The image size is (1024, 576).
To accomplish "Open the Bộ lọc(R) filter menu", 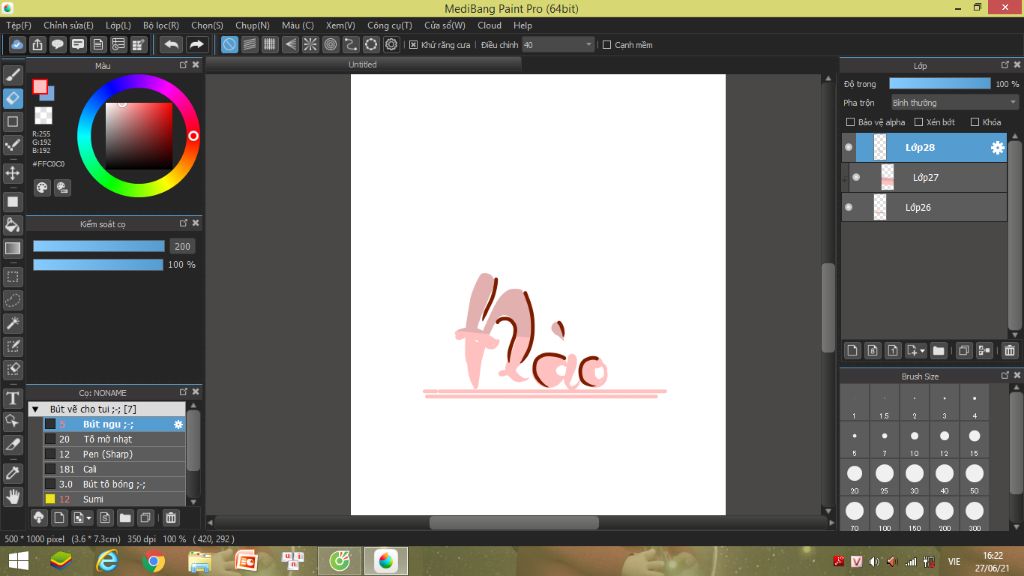I will pos(161,25).
